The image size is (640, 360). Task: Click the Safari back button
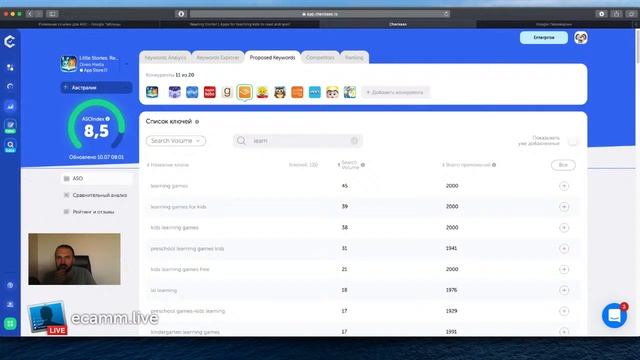click(30, 14)
